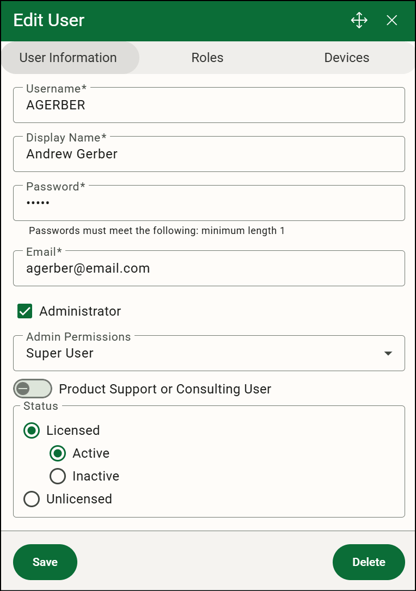Choose the Active status option

(x=58, y=453)
